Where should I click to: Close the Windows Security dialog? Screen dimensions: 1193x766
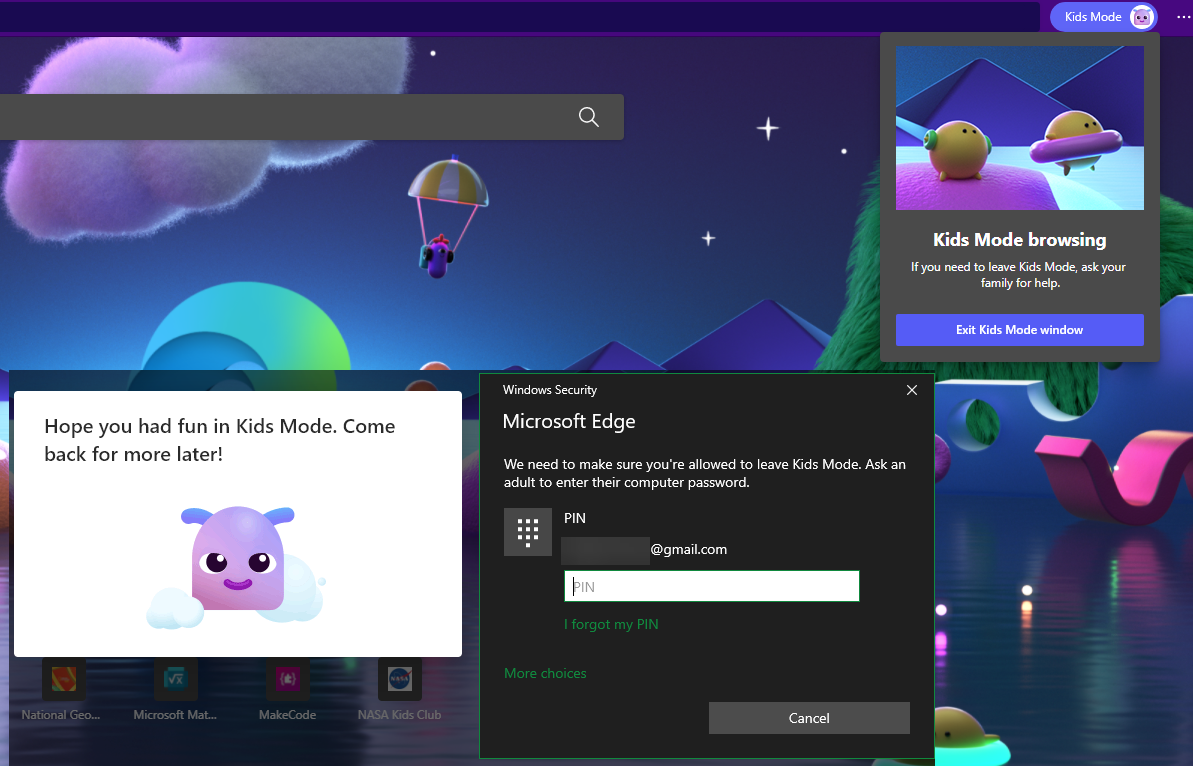point(911,390)
